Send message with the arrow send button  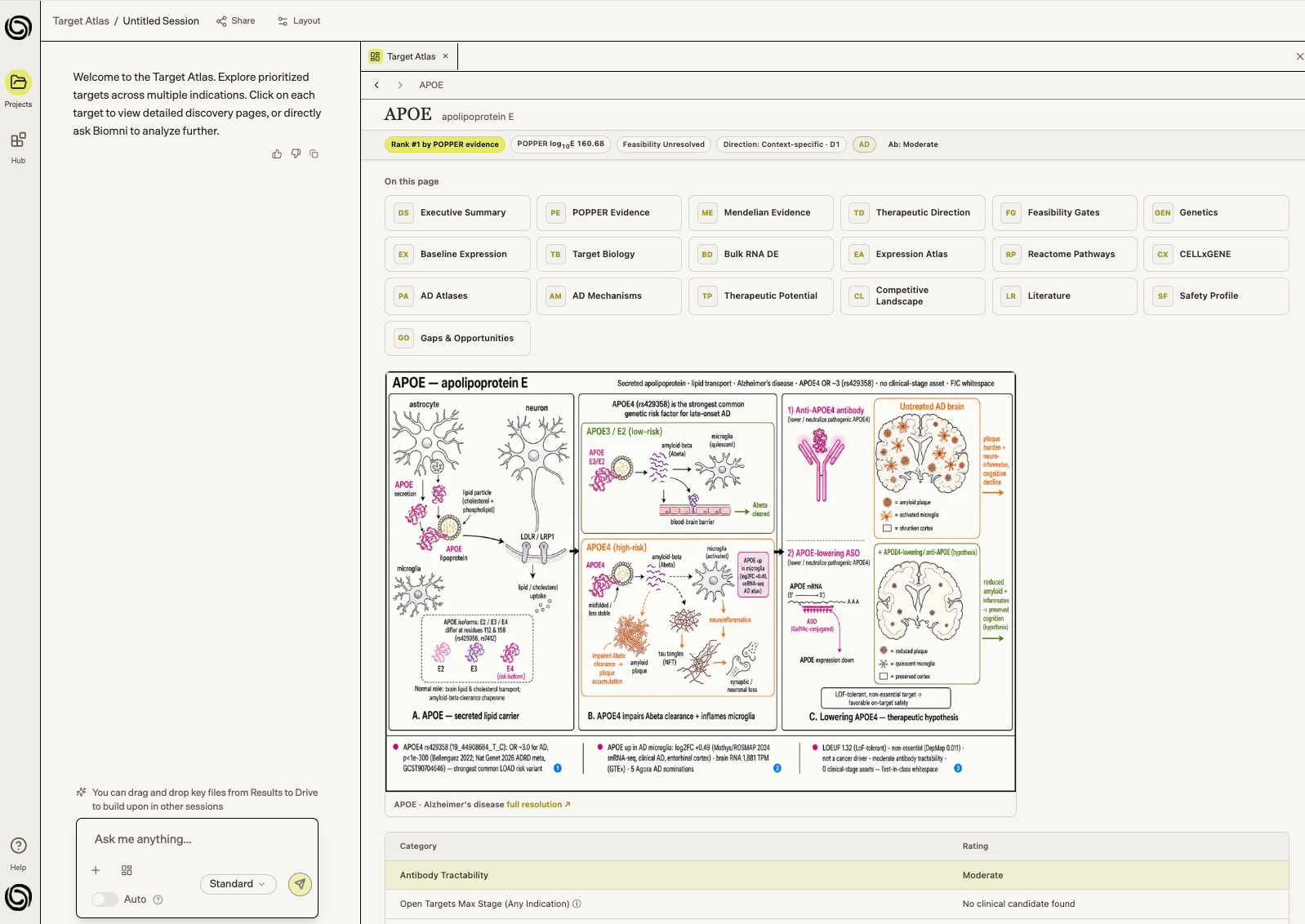pyautogui.click(x=301, y=884)
